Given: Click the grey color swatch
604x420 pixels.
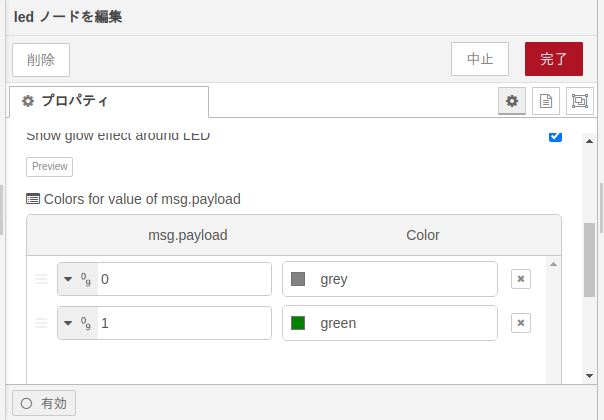Looking at the screenshot, I should [298, 279].
